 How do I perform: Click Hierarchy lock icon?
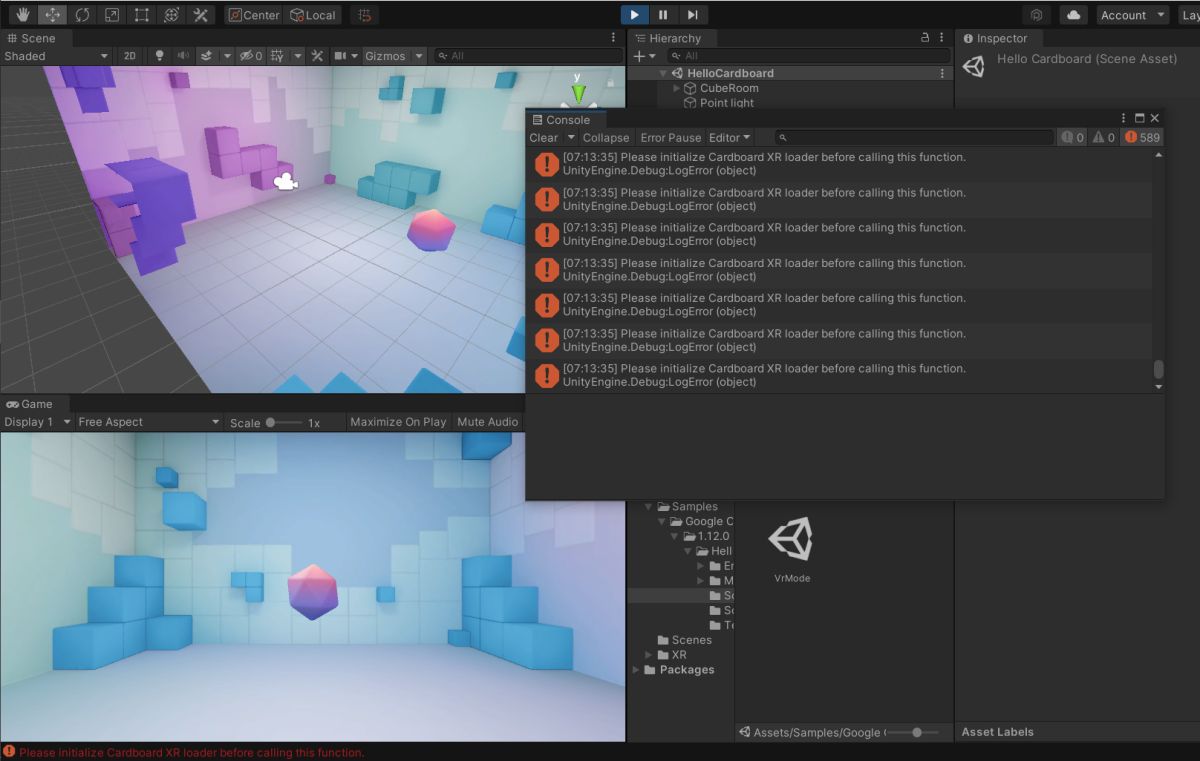coord(925,38)
